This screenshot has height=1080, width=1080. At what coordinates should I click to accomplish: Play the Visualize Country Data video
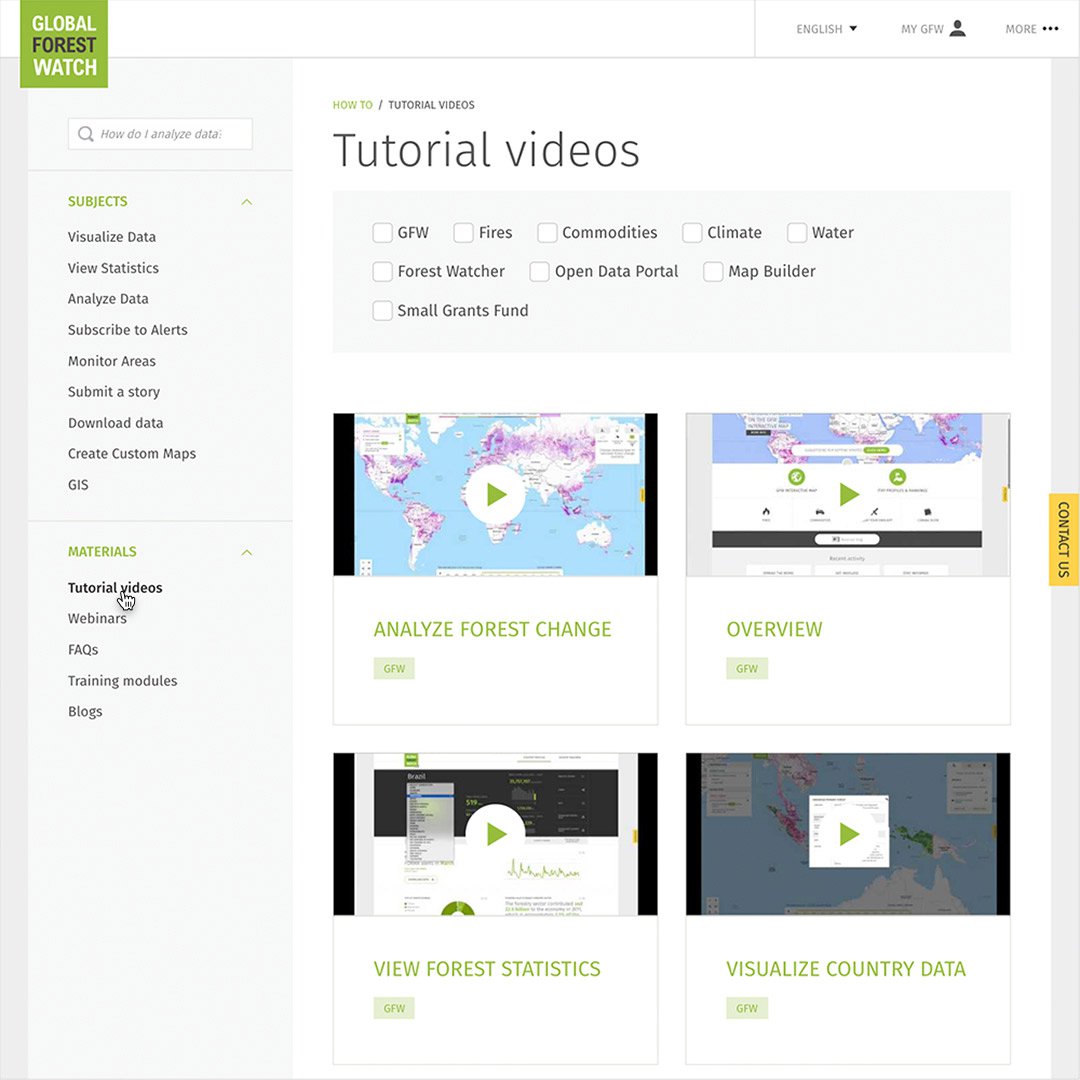[848, 834]
